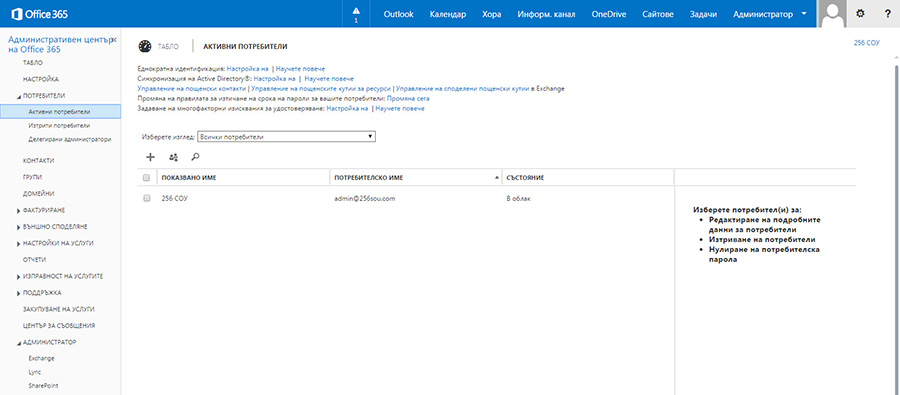Click Настройка на for Еднократна идентификация
This screenshot has width=900, height=395.
click(247, 68)
